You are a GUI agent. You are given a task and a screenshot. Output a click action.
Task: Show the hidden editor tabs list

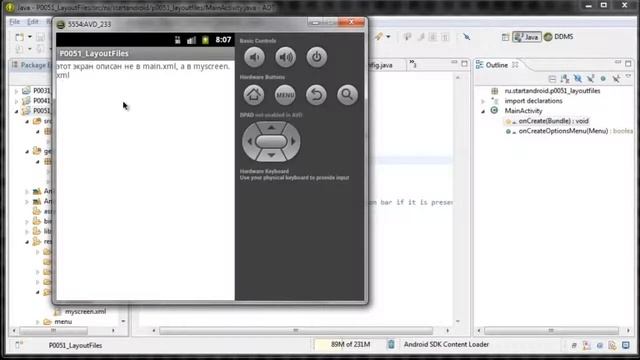[x=413, y=64]
